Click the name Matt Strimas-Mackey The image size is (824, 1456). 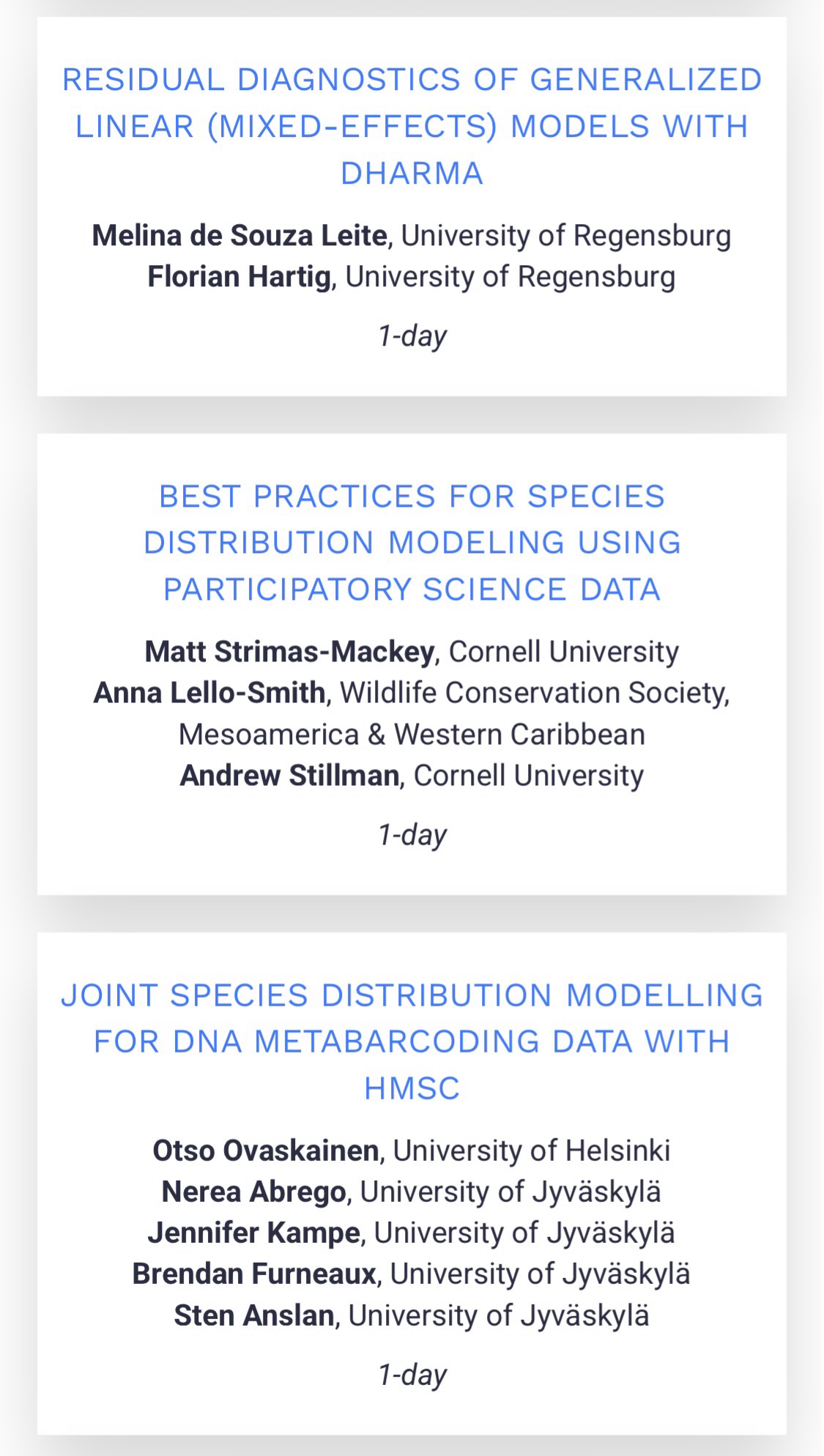(289, 651)
